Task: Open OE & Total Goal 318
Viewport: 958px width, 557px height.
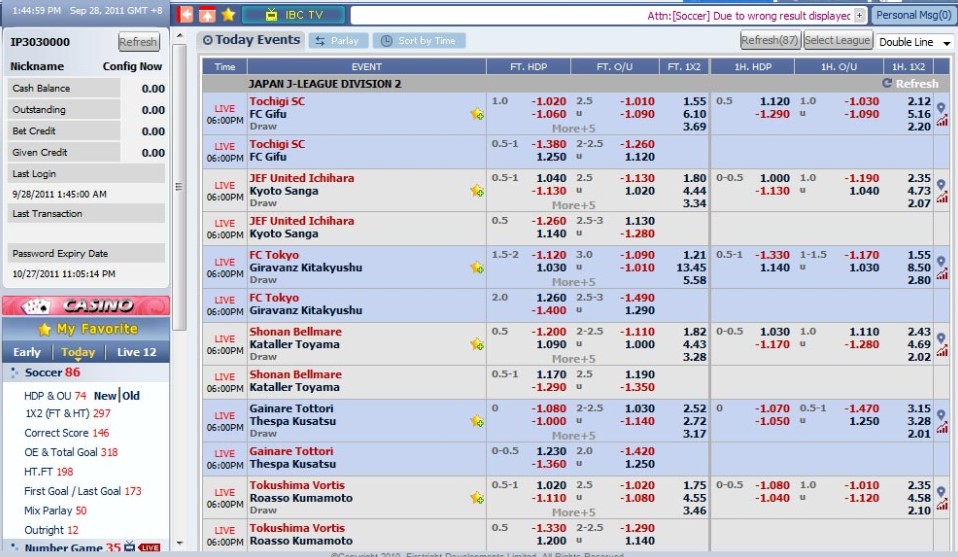Action: 71,453
